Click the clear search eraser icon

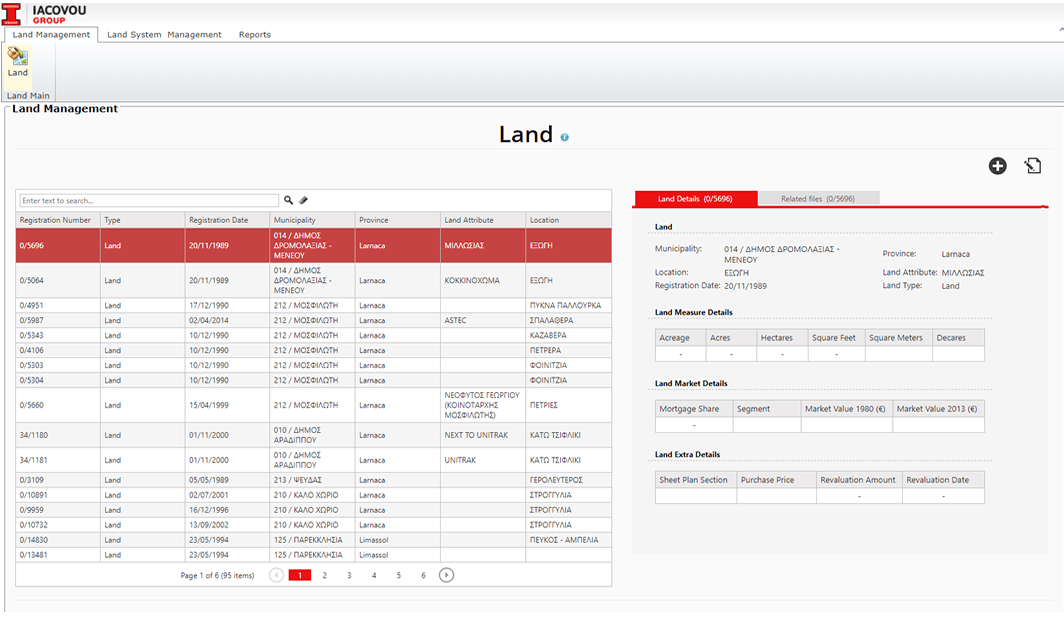tap(304, 201)
